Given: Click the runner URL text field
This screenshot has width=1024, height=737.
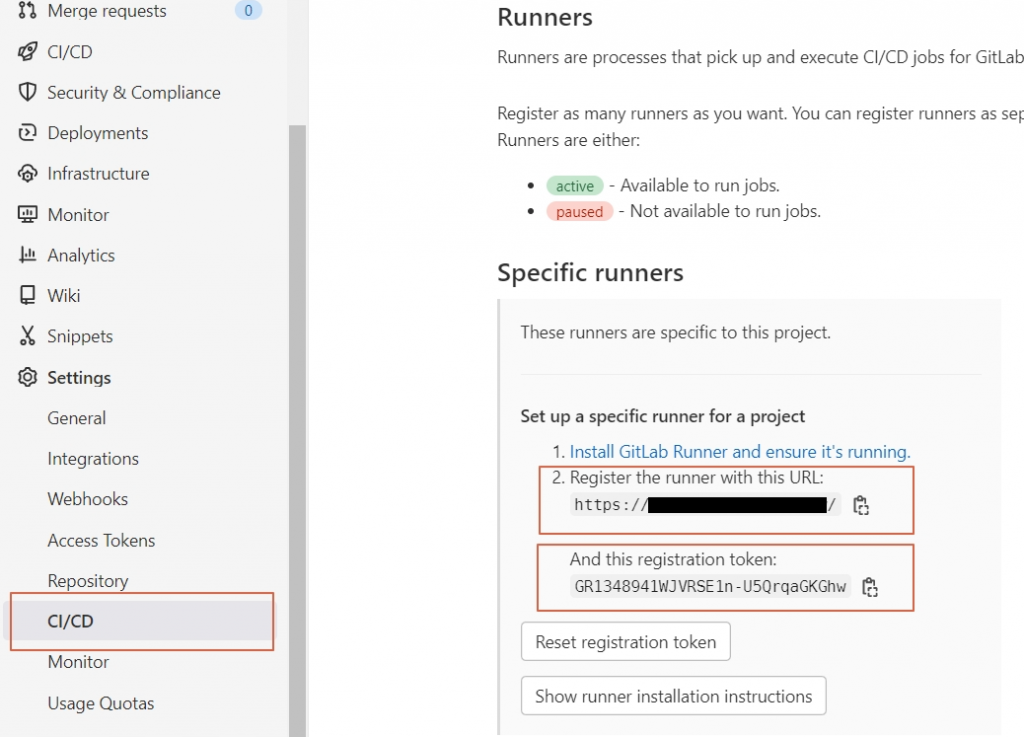Looking at the screenshot, I should 705,505.
